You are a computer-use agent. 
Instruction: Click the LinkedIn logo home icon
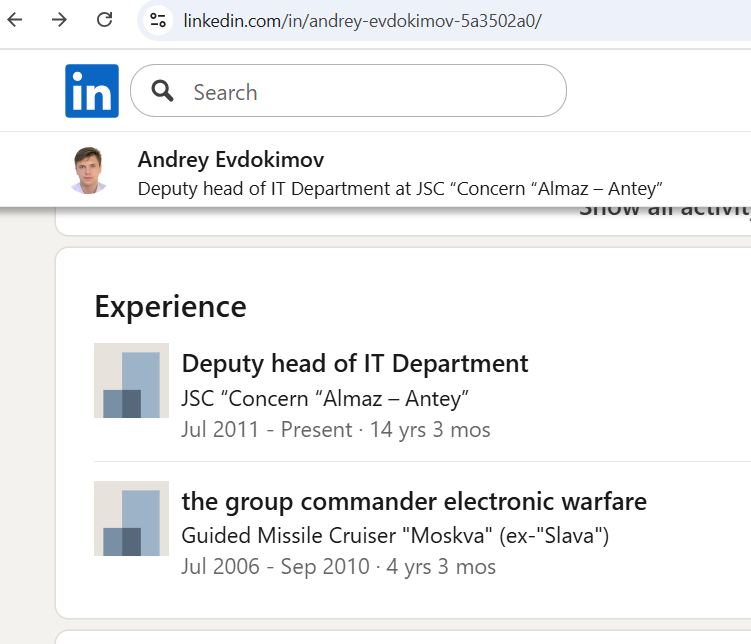(x=92, y=91)
